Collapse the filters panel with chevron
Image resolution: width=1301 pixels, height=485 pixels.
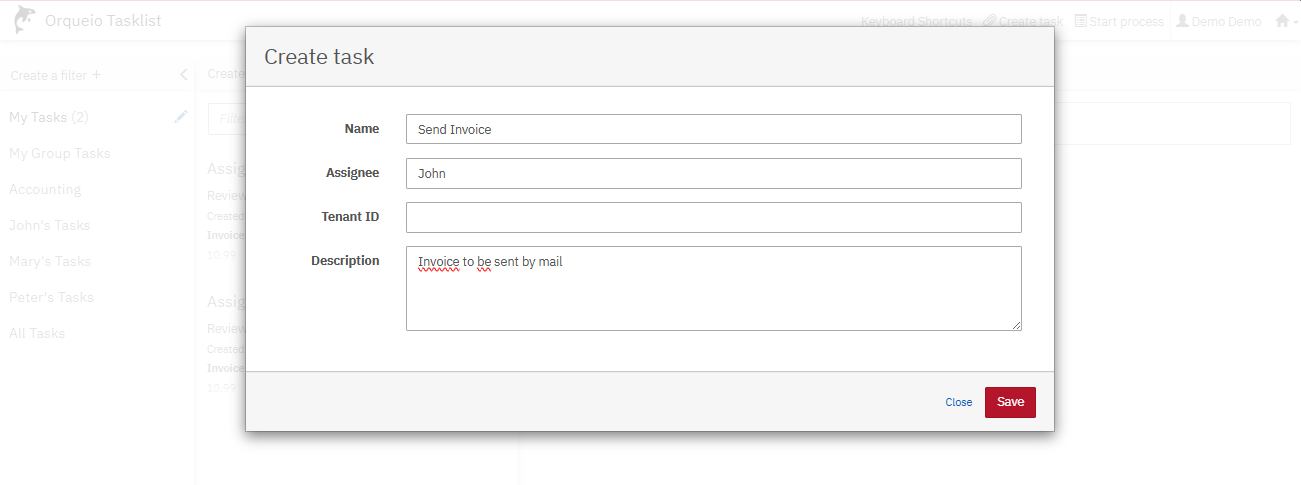[x=184, y=75]
